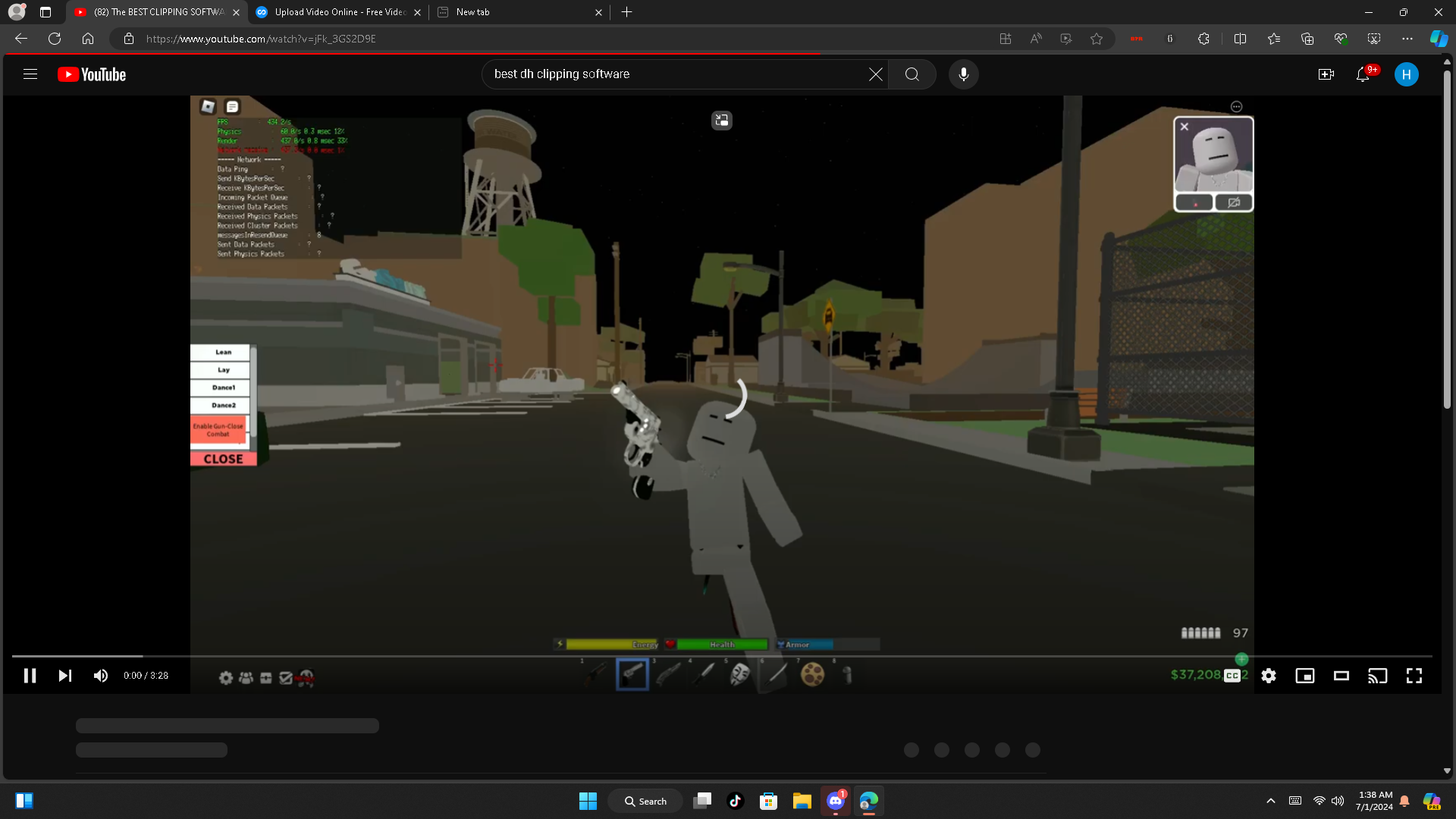Open the YouTube guide hamburger menu
The width and height of the screenshot is (1456, 819).
pos(30,74)
